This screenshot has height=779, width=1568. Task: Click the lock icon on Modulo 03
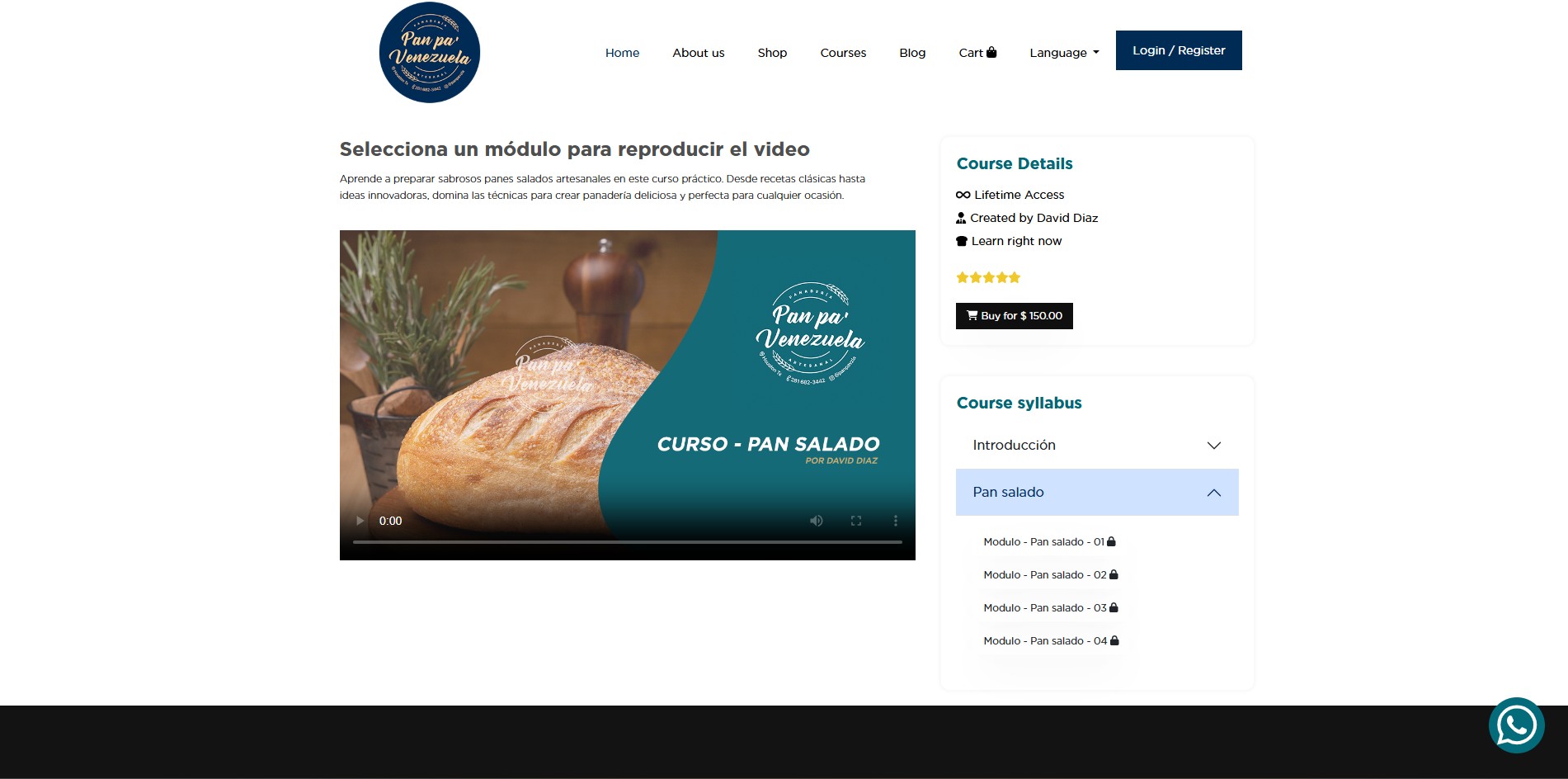(x=1114, y=607)
